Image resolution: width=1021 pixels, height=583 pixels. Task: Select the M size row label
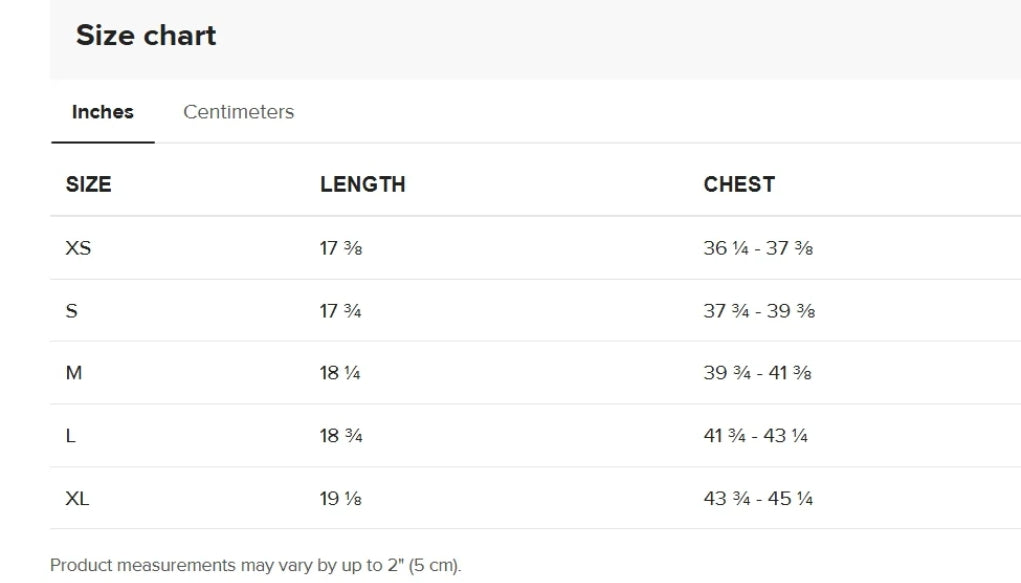pyautogui.click(x=74, y=373)
